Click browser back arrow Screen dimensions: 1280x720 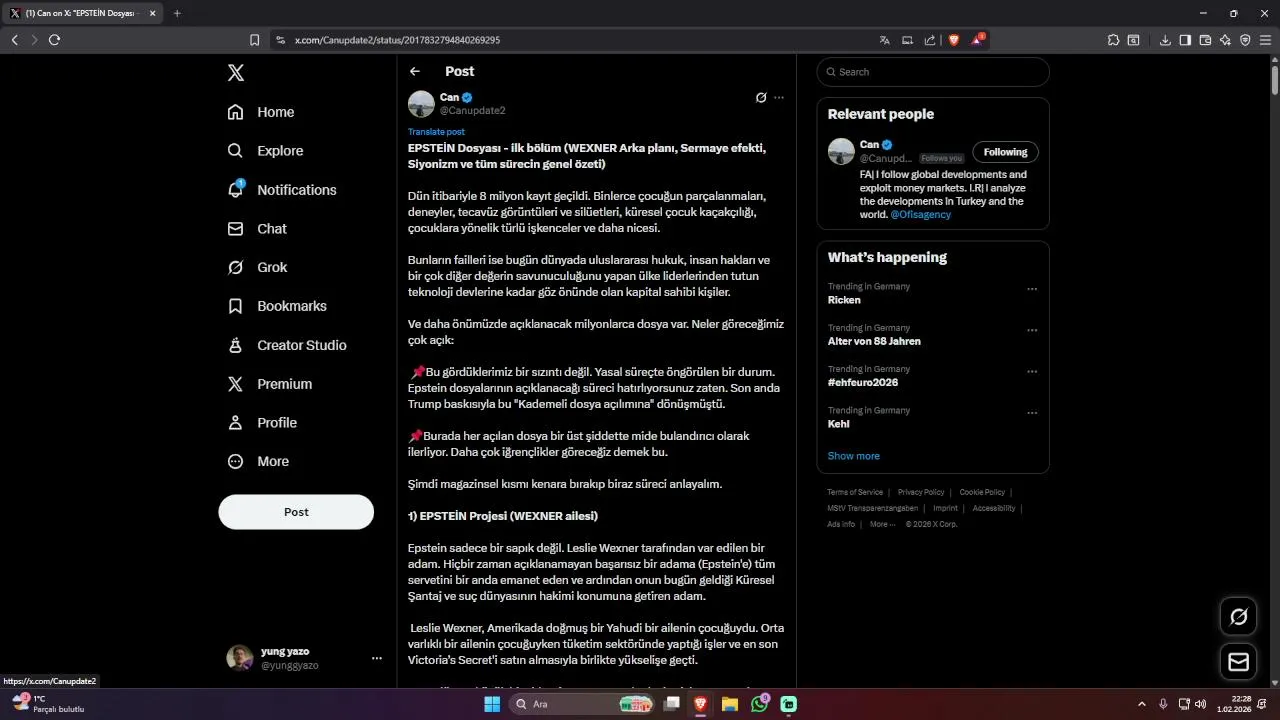coord(14,40)
